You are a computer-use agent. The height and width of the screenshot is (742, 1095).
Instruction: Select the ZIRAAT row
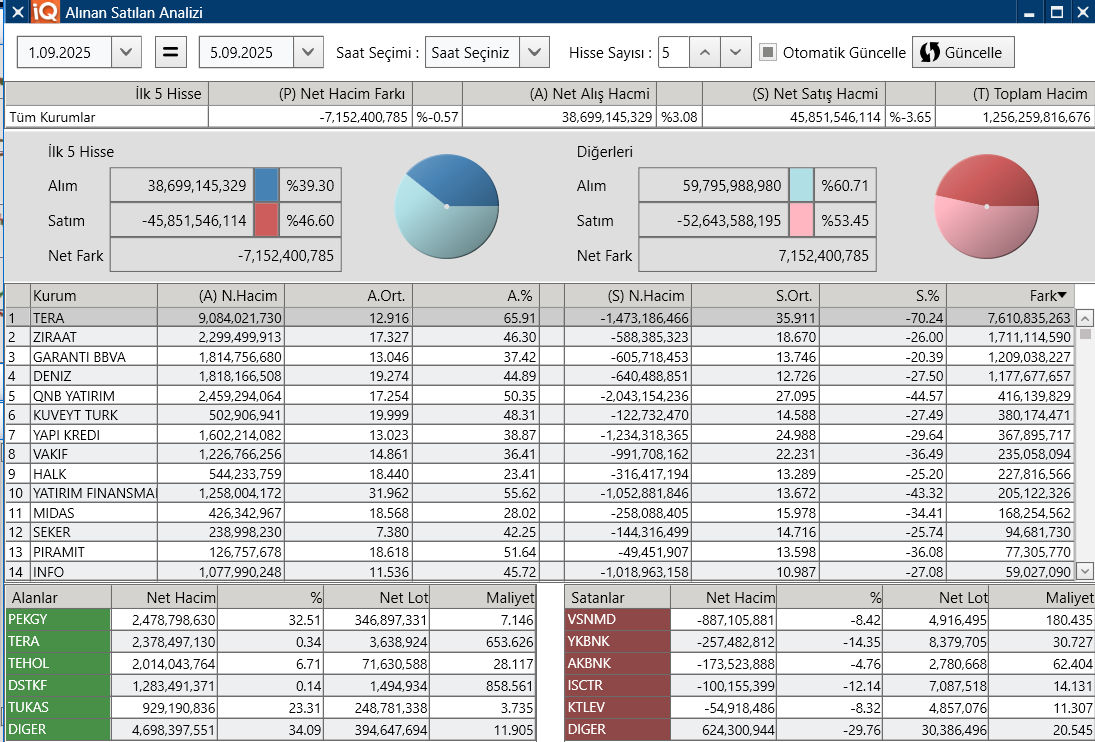pyautogui.click(x=541, y=337)
